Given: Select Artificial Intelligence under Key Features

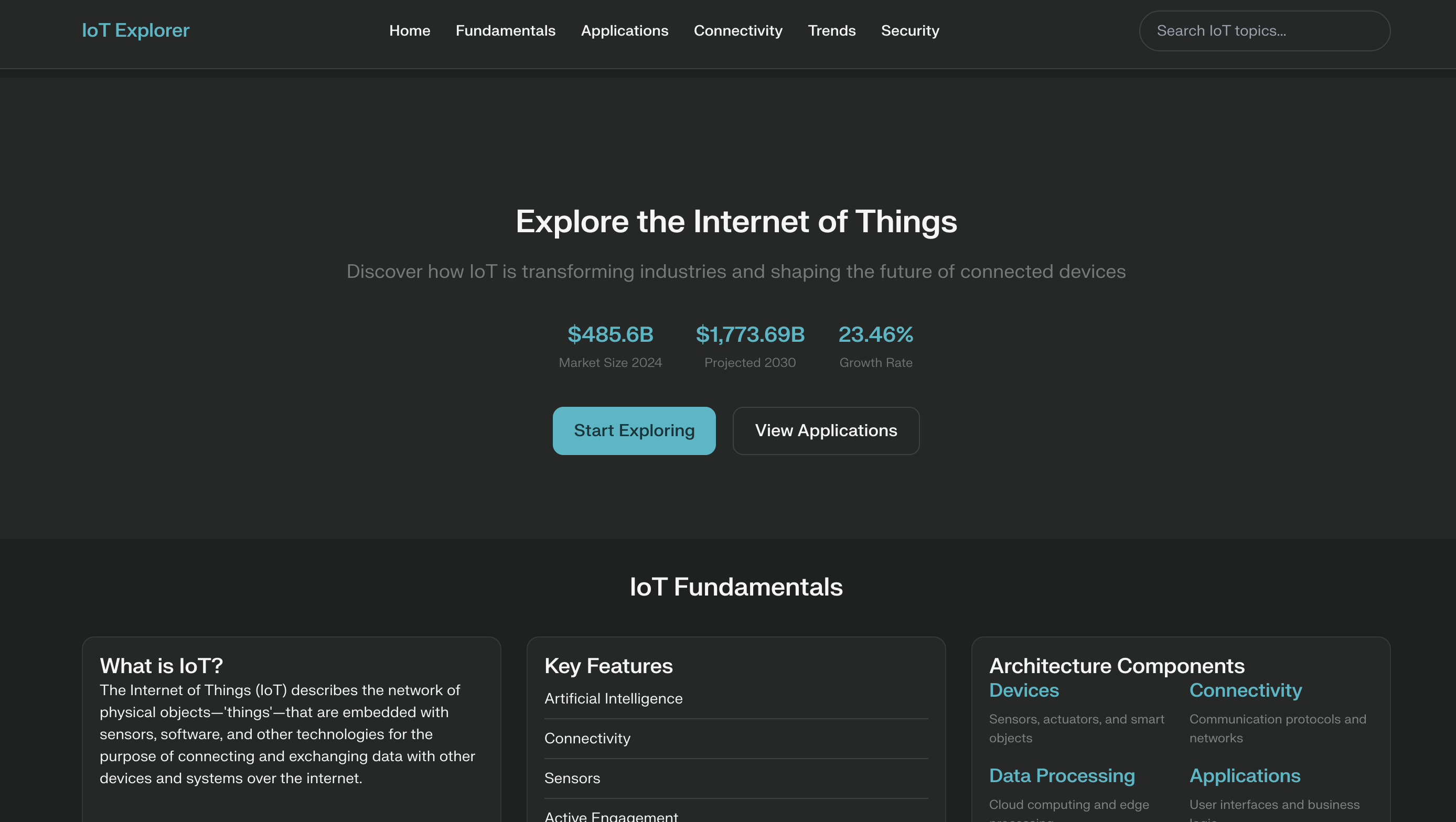Looking at the screenshot, I should coord(613,698).
